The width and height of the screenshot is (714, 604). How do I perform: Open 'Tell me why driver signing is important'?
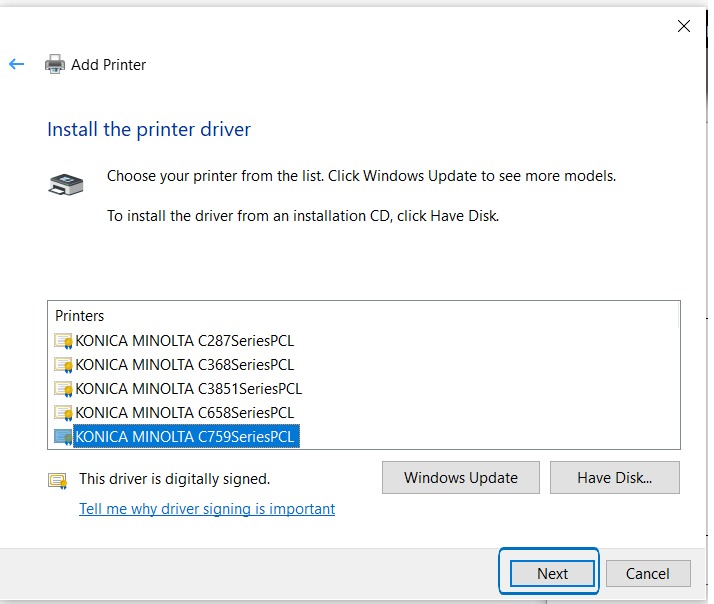[207, 509]
